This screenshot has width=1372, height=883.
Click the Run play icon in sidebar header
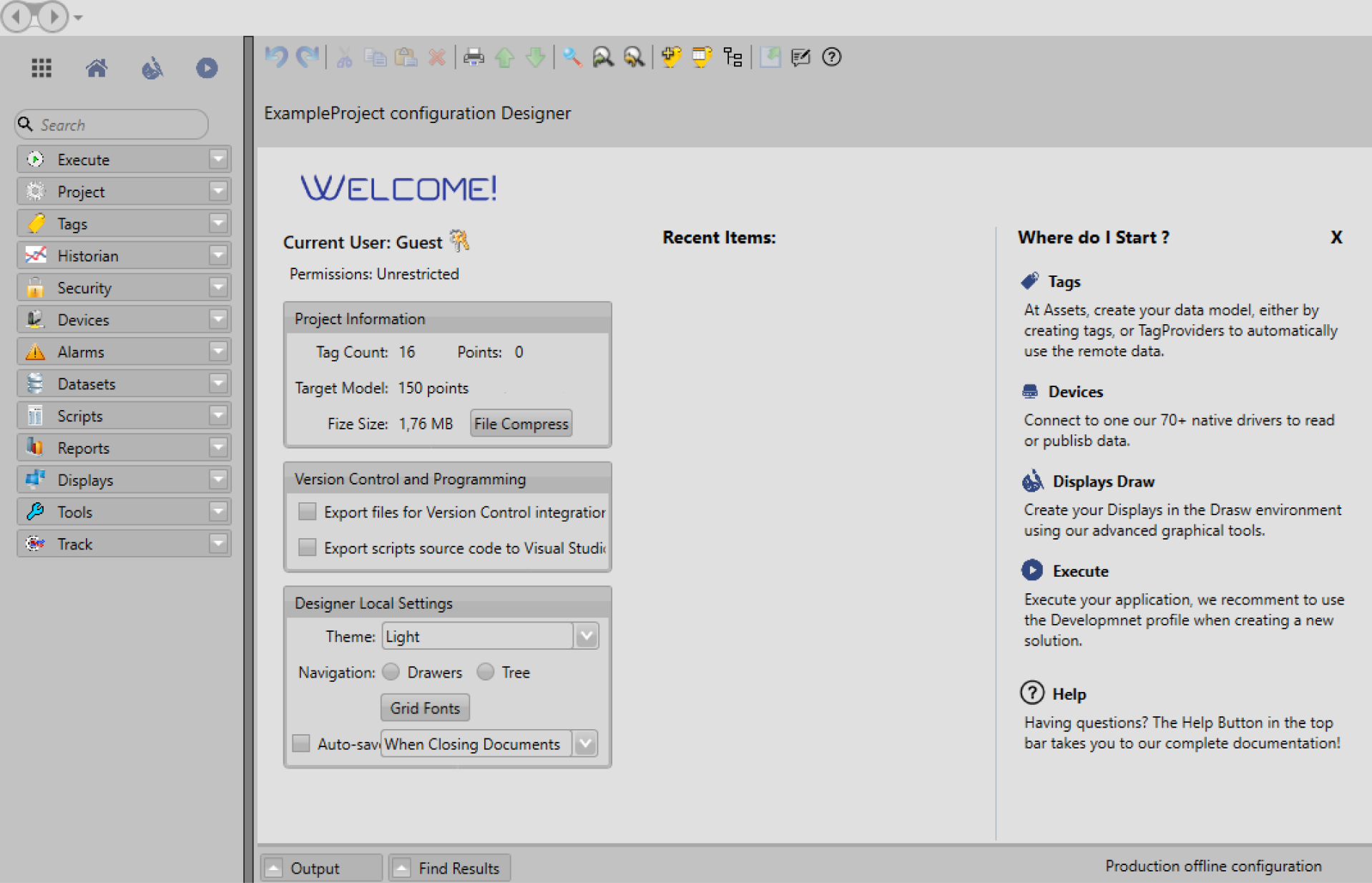[x=207, y=69]
